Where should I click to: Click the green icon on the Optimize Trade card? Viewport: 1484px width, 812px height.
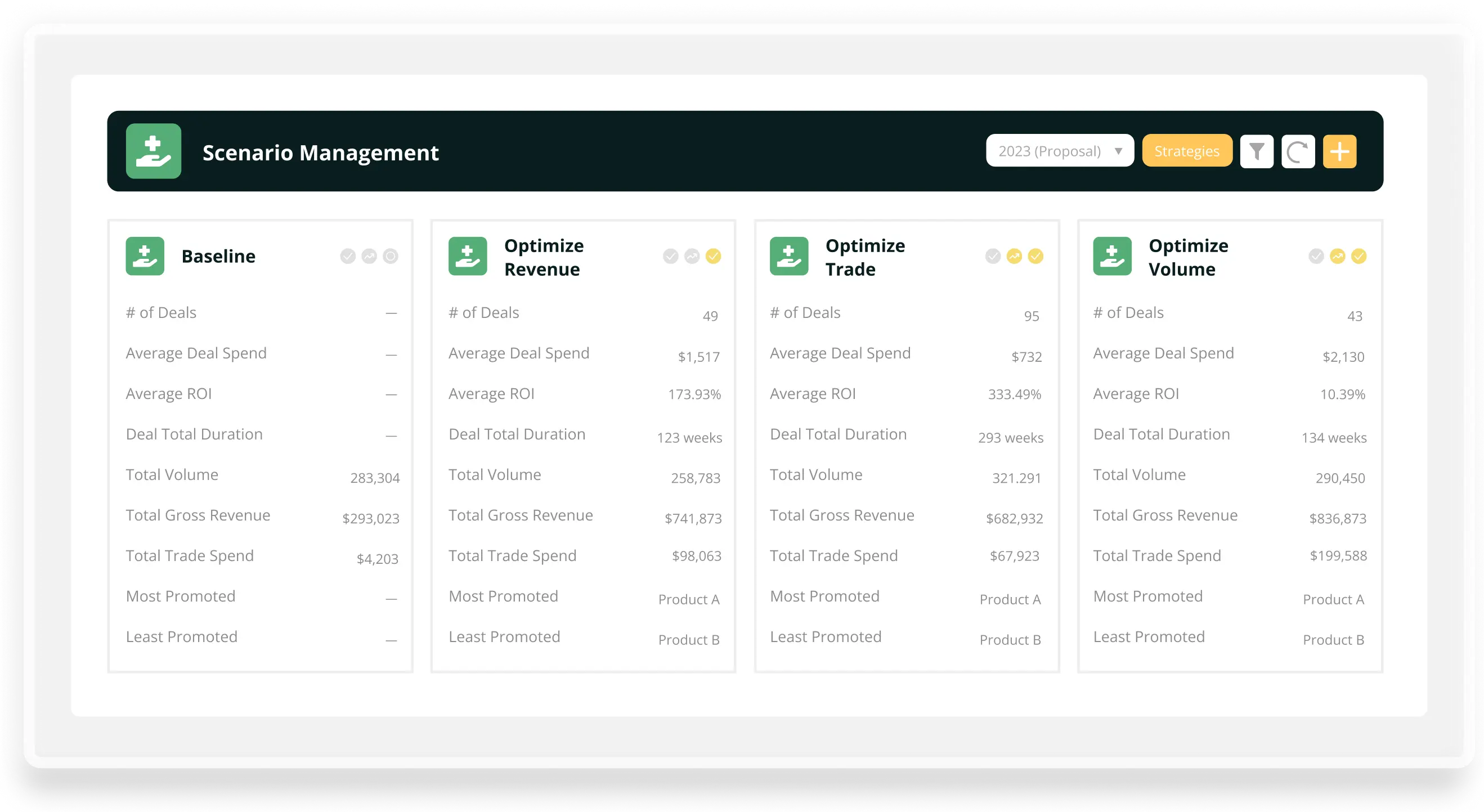point(788,256)
